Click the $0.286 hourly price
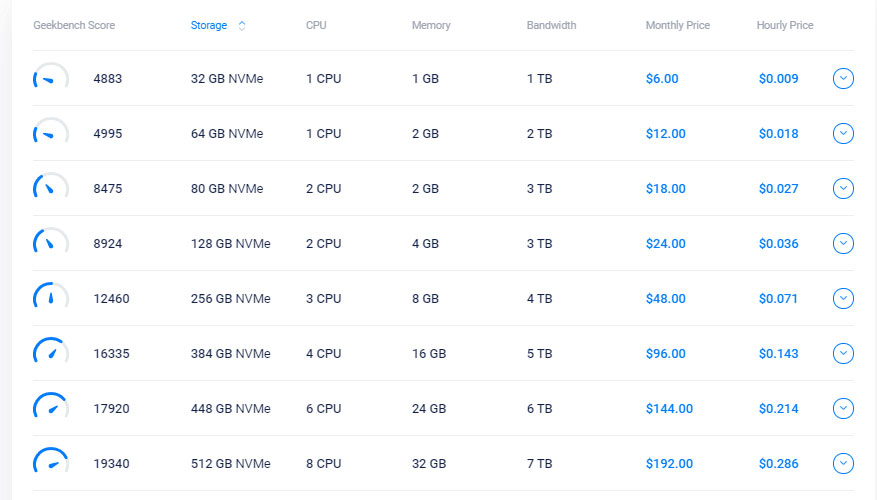Image resolution: width=877 pixels, height=500 pixels. click(x=778, y=464)
